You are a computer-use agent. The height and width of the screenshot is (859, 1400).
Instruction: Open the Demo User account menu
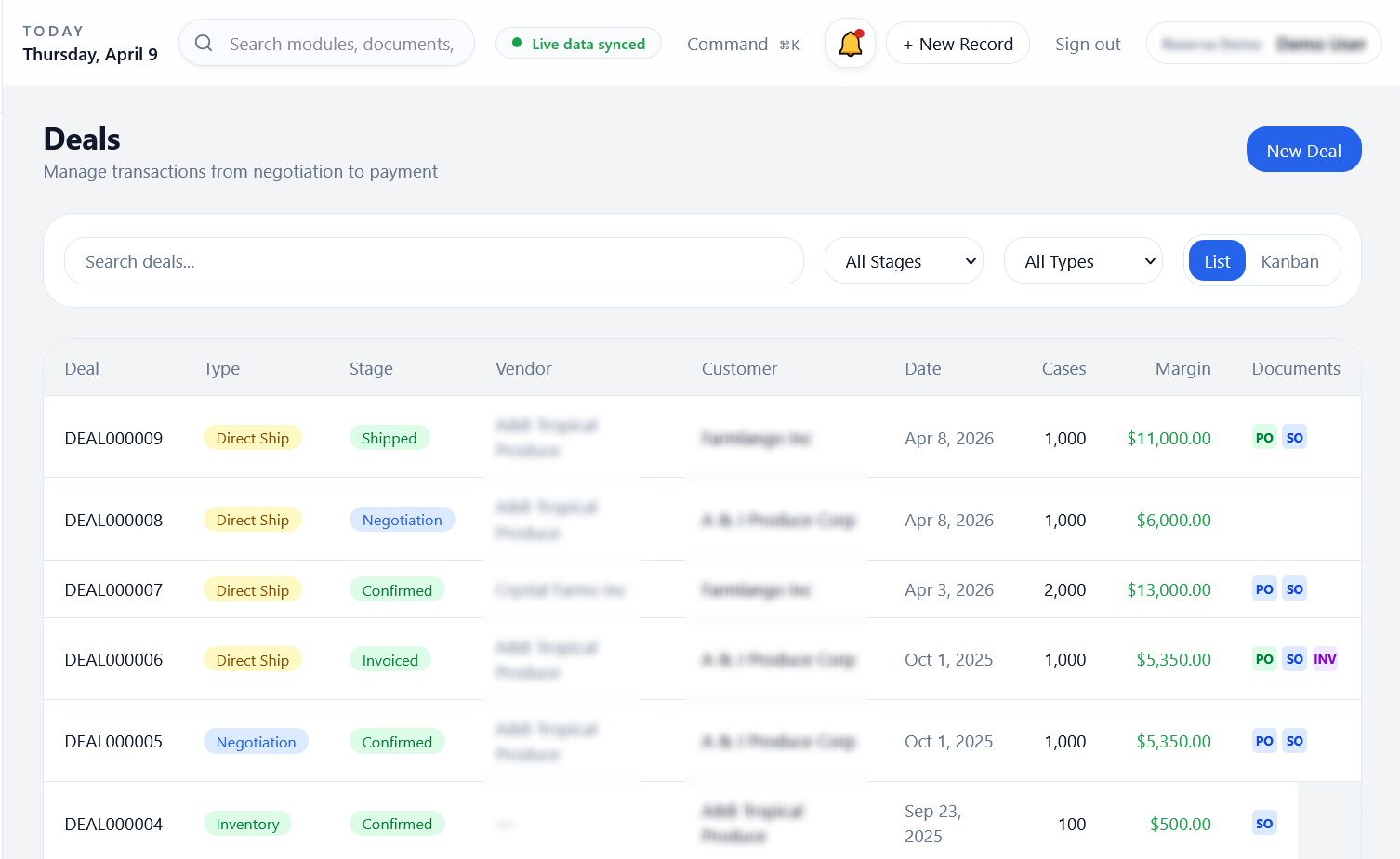[x=1263, y=44]
